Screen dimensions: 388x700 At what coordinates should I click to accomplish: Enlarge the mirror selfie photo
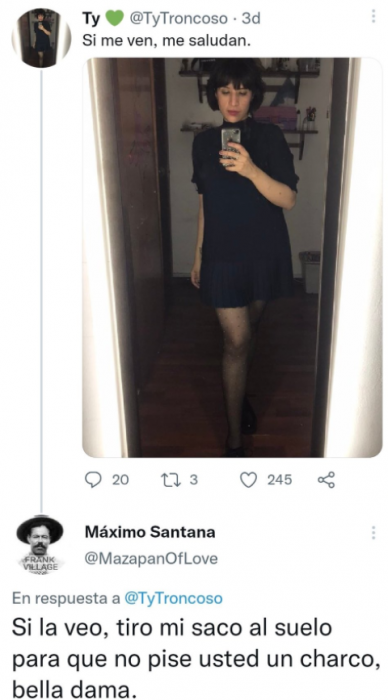(x=232, y=257)
